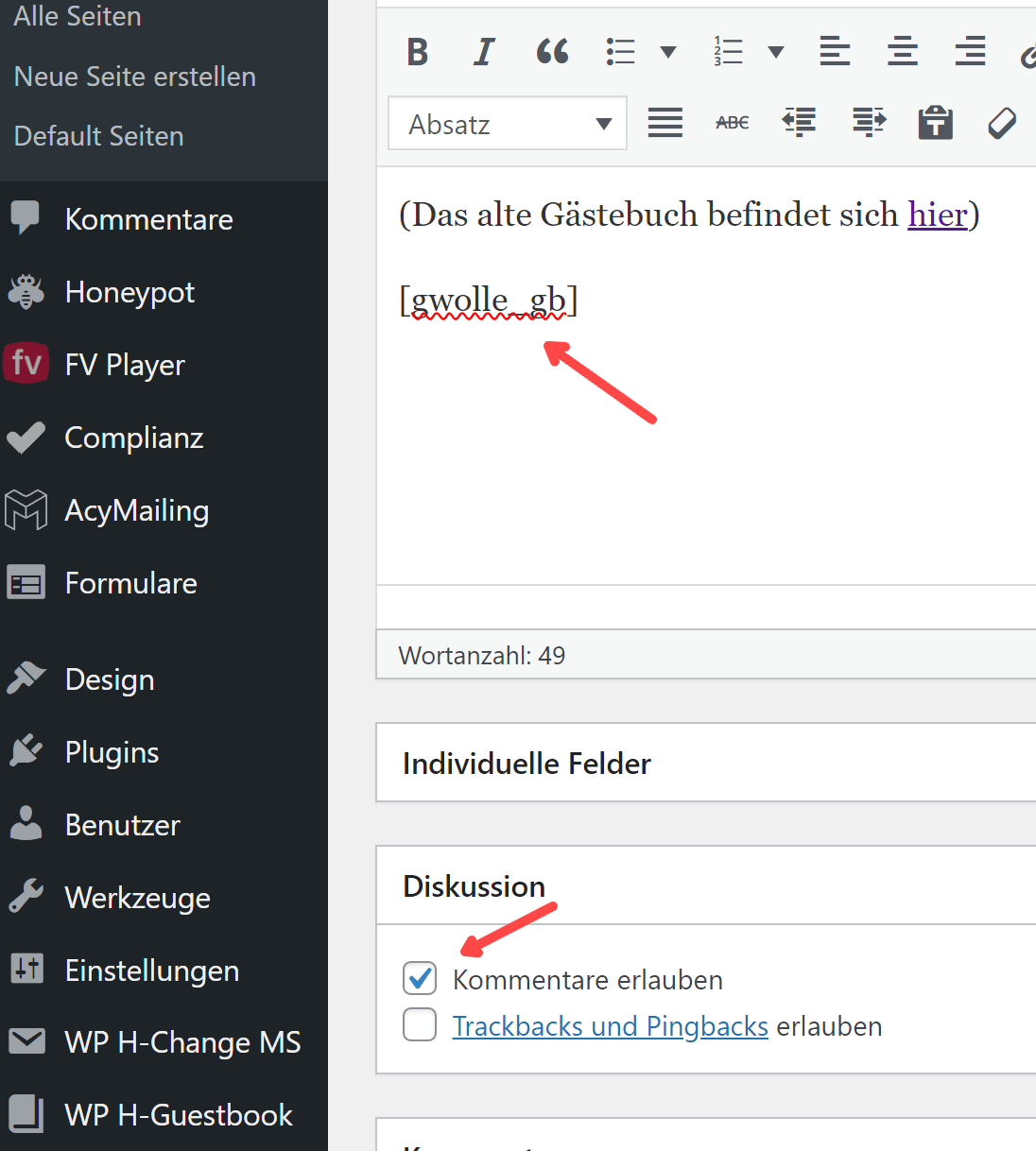Decrease the paragraph indent
This screenshot has height=1151, width=1036.
[x=800, y=123]
